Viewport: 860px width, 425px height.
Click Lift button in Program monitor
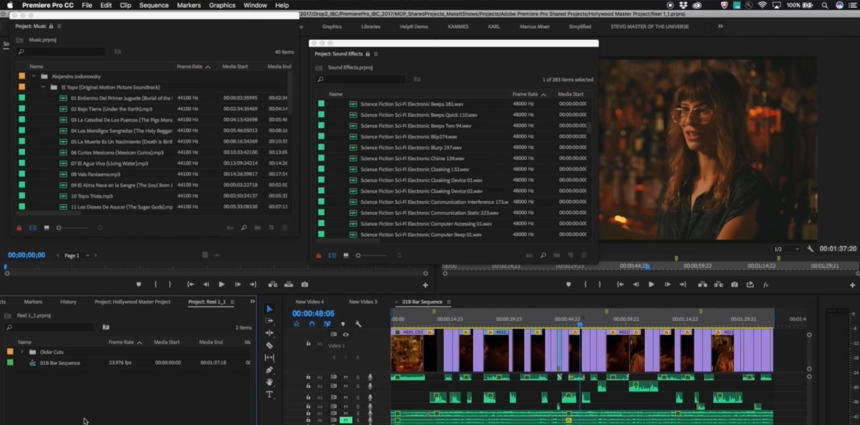[x=703, y=285]
